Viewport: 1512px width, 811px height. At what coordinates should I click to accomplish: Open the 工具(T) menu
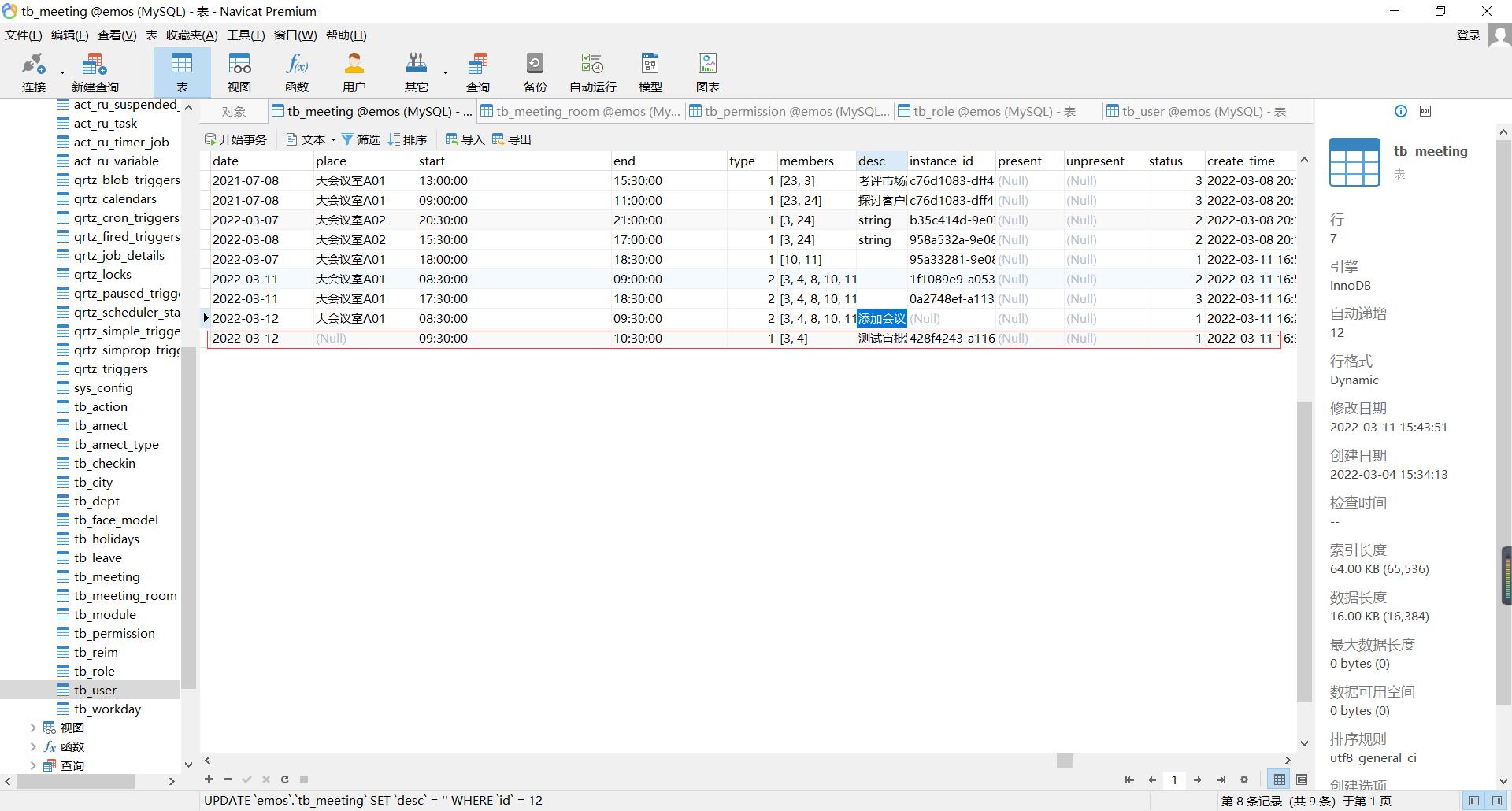(246, 35)
